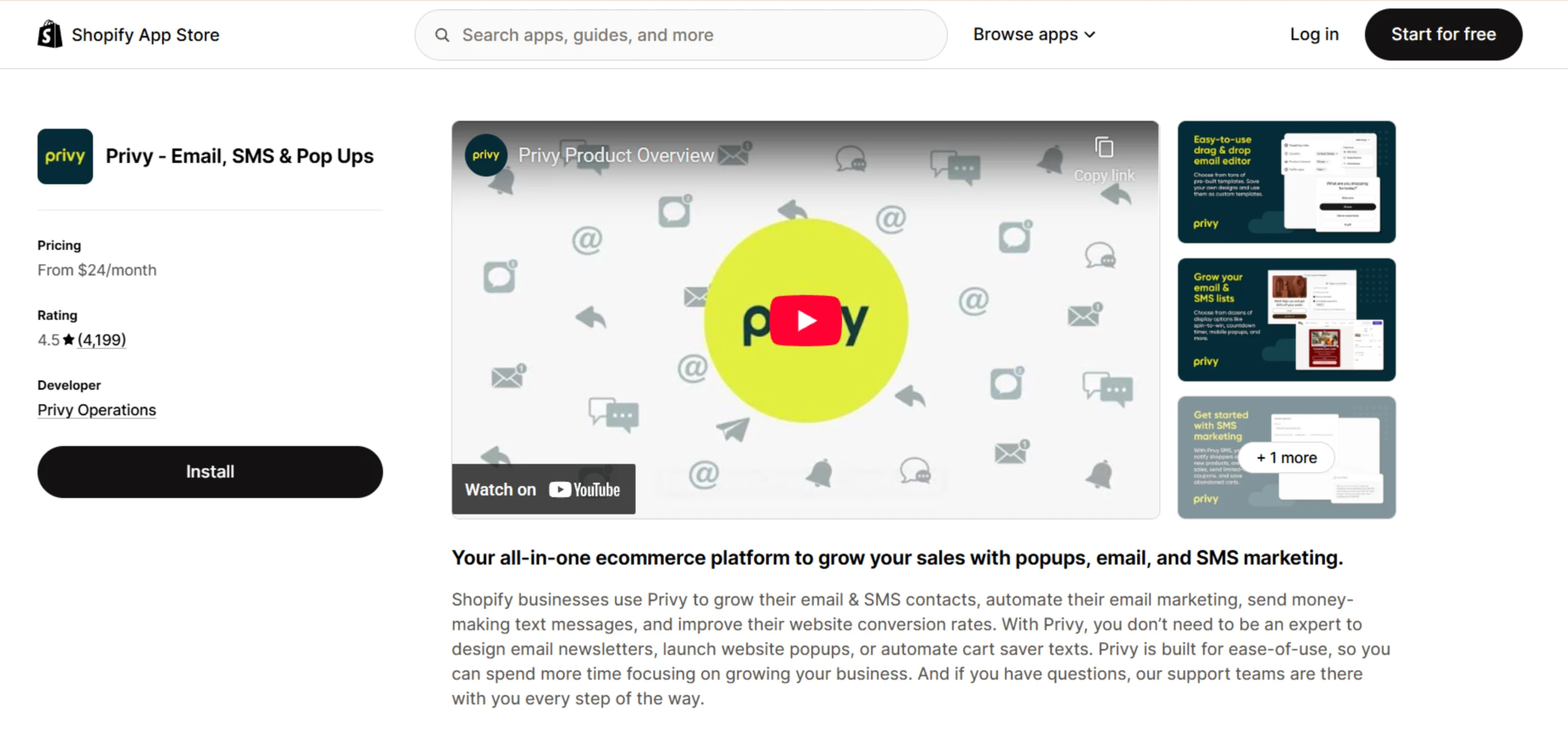Click the search magnifying glass icon
1568x730 pixels.
point(442,35)
